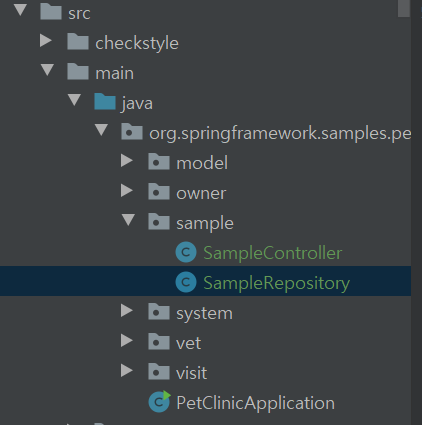
Task: Click the owner package icon
Action: (x=159, y=192)
